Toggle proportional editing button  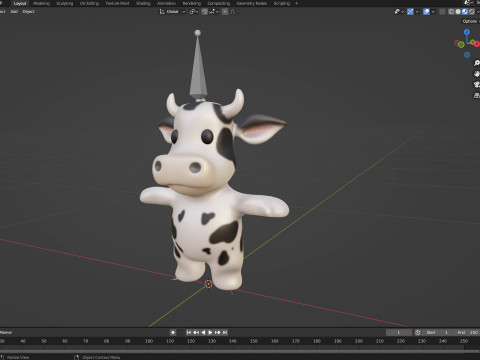pyautogui.click(x=225, y=12)
